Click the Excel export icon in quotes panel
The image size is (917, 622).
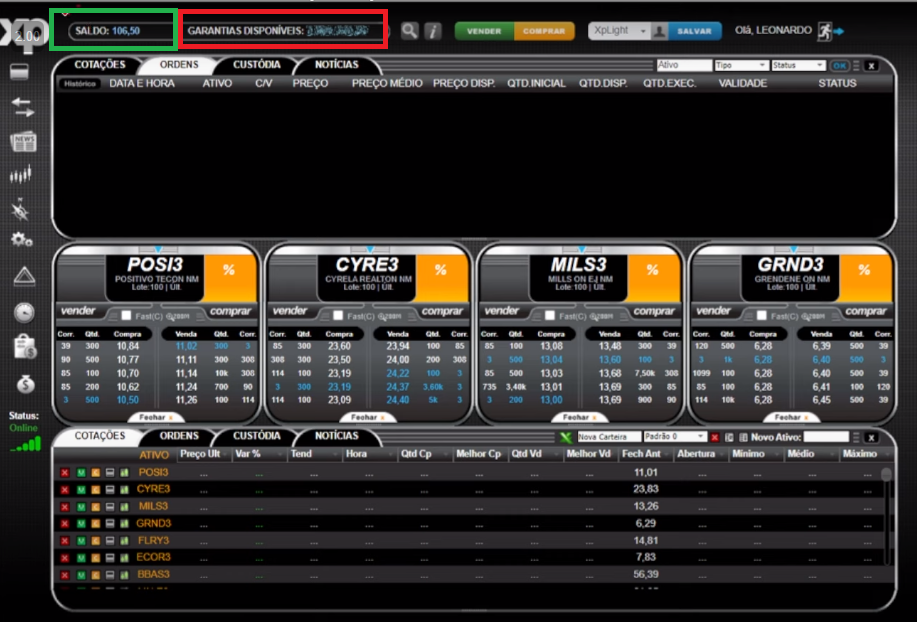coord(565,437)
